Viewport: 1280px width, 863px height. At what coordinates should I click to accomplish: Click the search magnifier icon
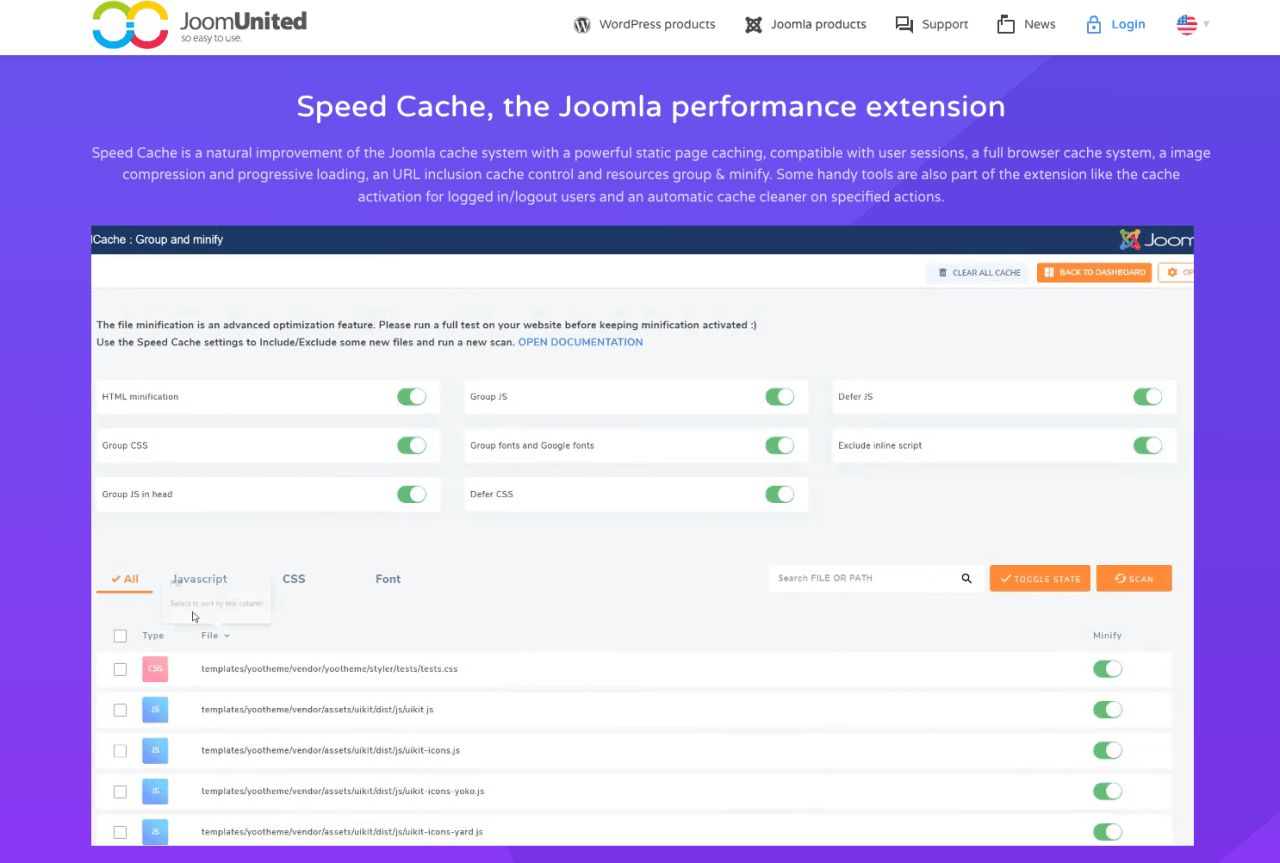[967, 578]
